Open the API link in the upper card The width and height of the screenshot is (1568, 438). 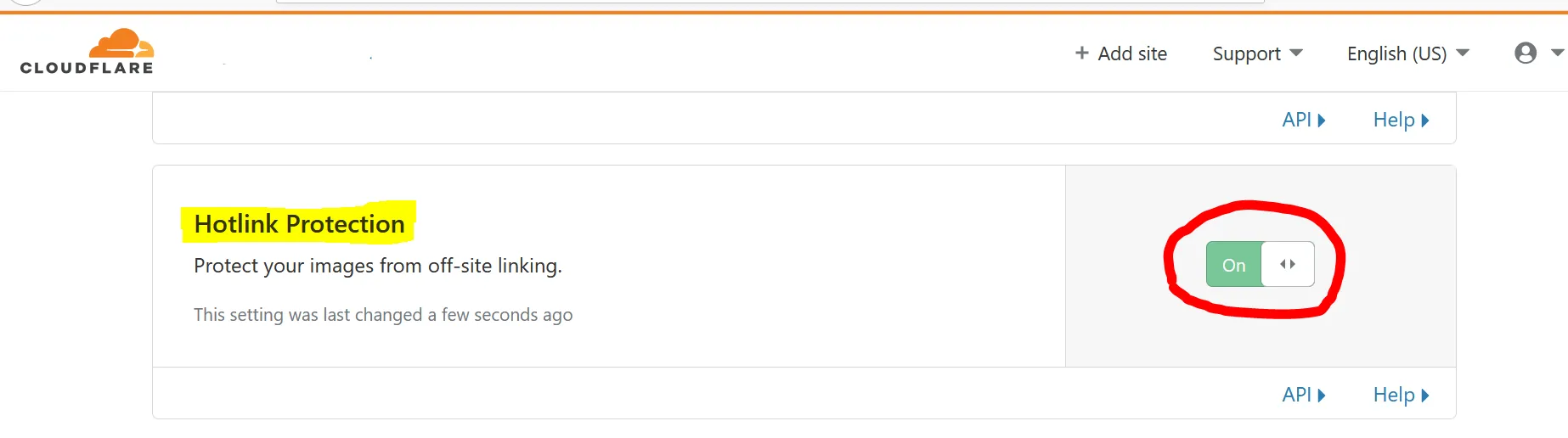point(1296,120)
